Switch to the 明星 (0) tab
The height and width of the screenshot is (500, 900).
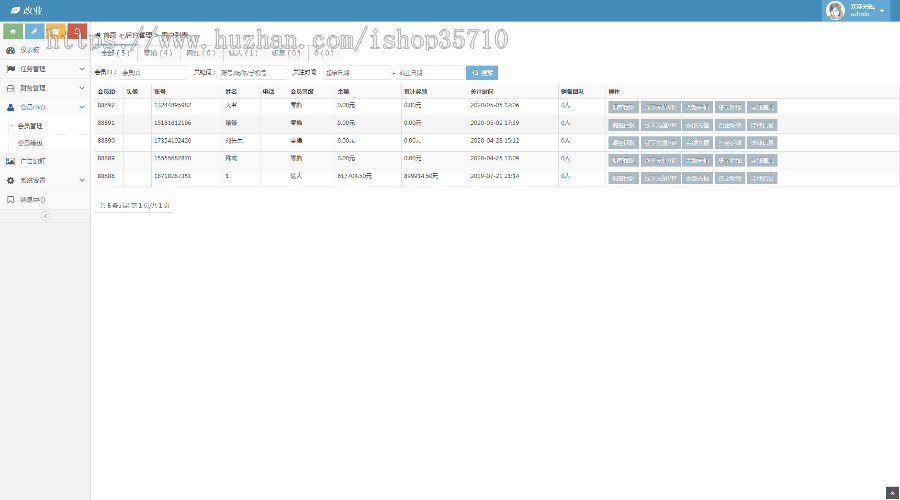pyautogui.click(x=286, y=53)
